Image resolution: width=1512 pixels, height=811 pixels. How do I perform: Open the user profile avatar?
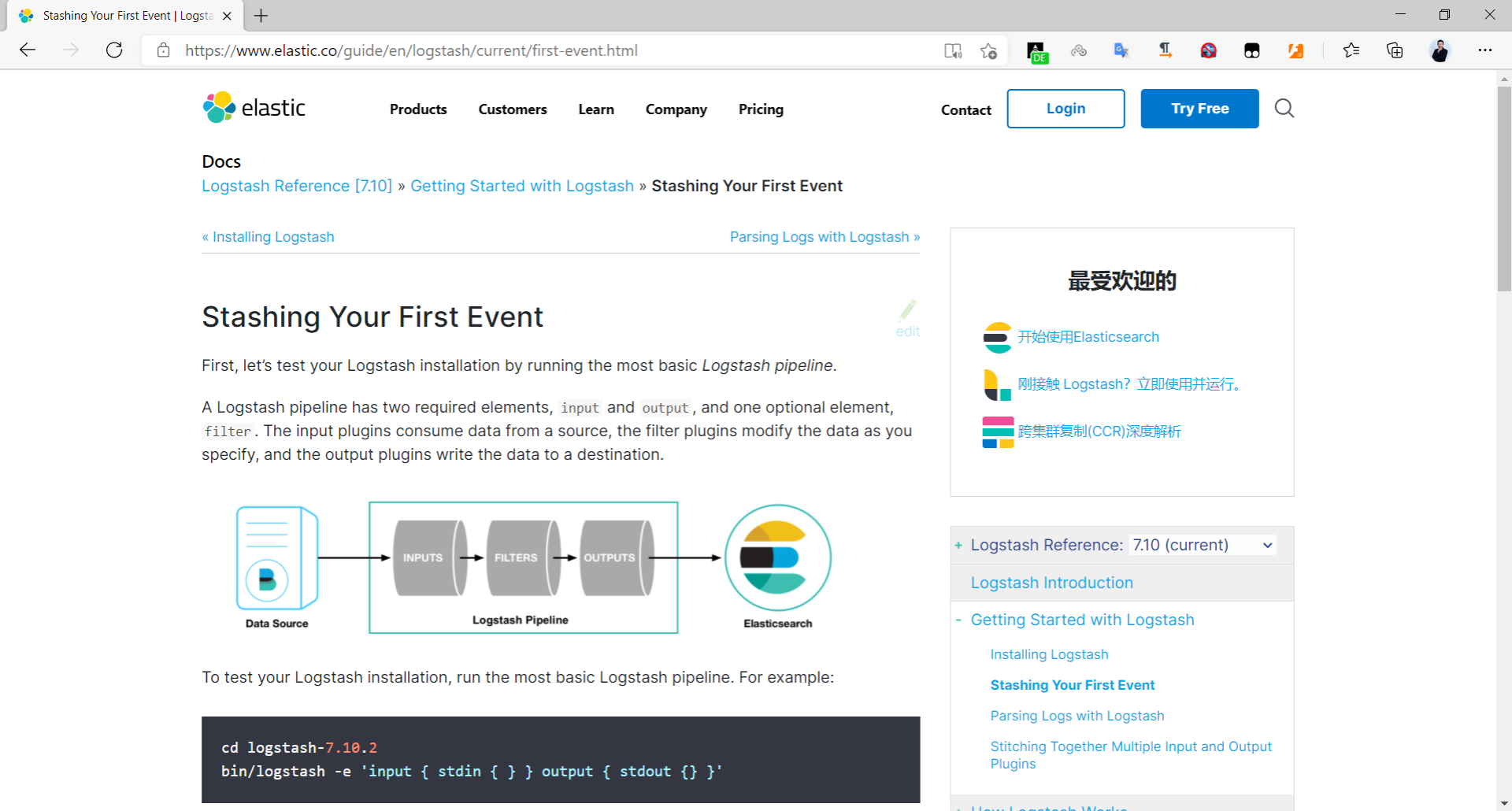point(1440,50)
